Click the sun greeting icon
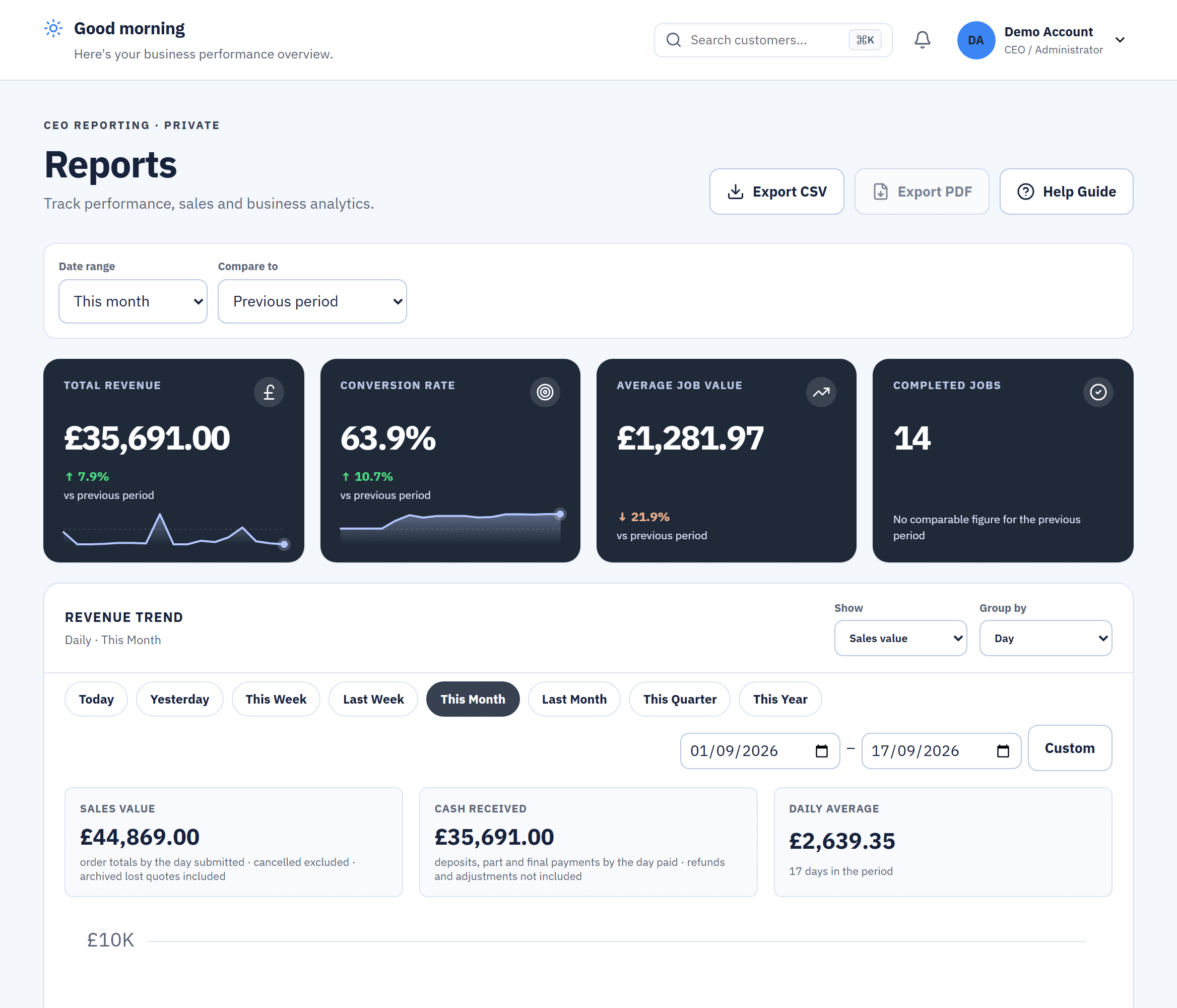 pos(53,28)
